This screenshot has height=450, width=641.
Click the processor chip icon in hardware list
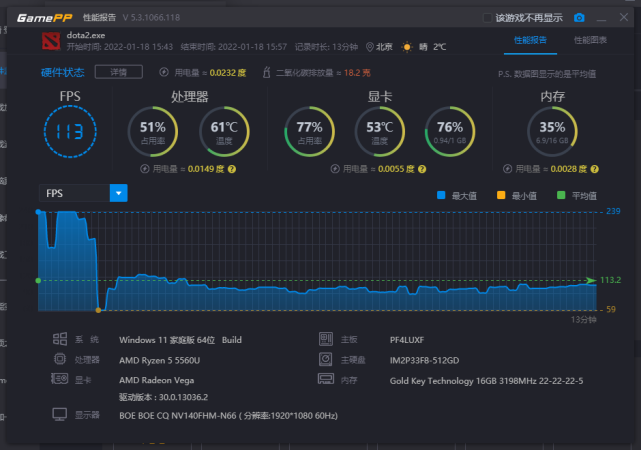coord(60,359)
